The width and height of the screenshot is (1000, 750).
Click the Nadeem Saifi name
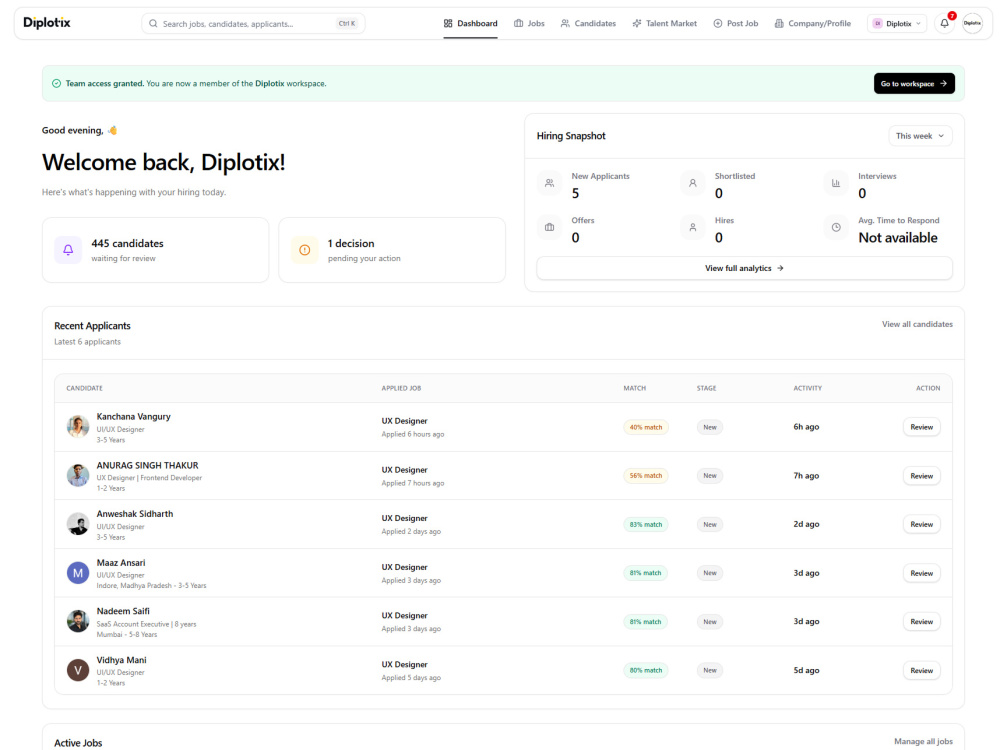click(x=123, y=611)
